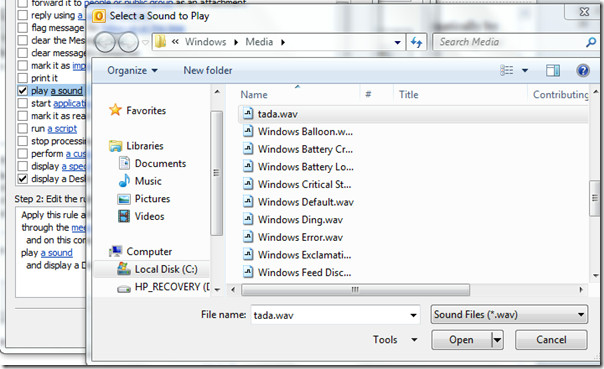604x369 pixels.
Task: Click the file list vertical scrollbar thumb
Action: pyautogui.click(x=595, y=198)
